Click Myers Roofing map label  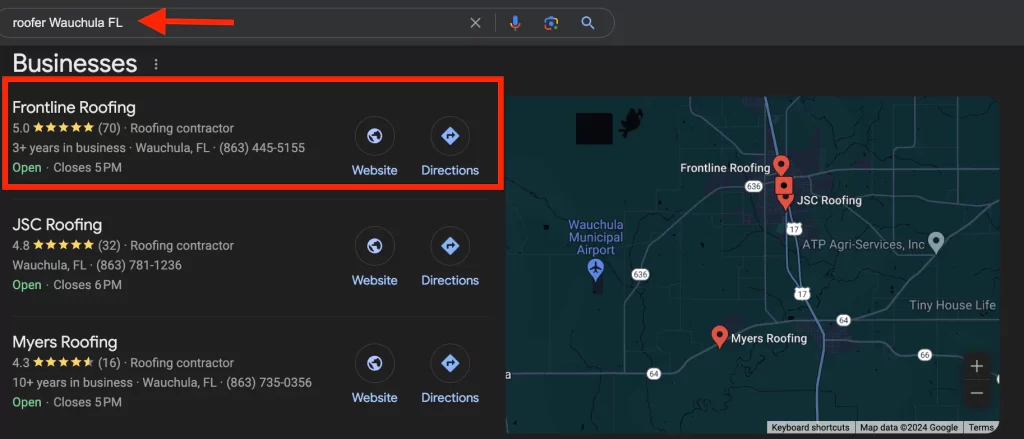tap(769, 338)
